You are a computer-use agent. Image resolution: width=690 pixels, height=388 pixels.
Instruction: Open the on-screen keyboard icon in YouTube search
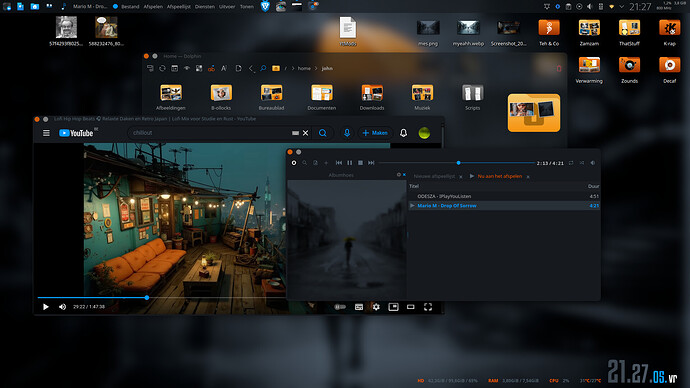pos(295,133)
